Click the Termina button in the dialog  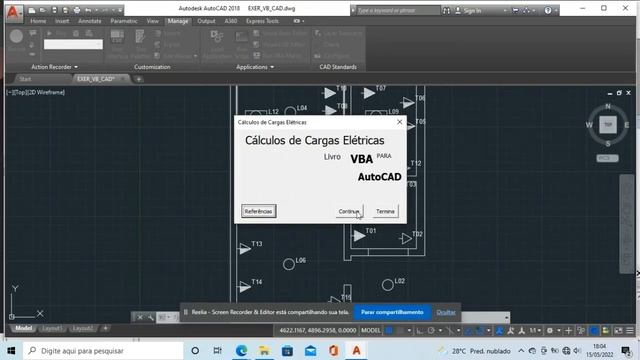click(x=385, y=211)
